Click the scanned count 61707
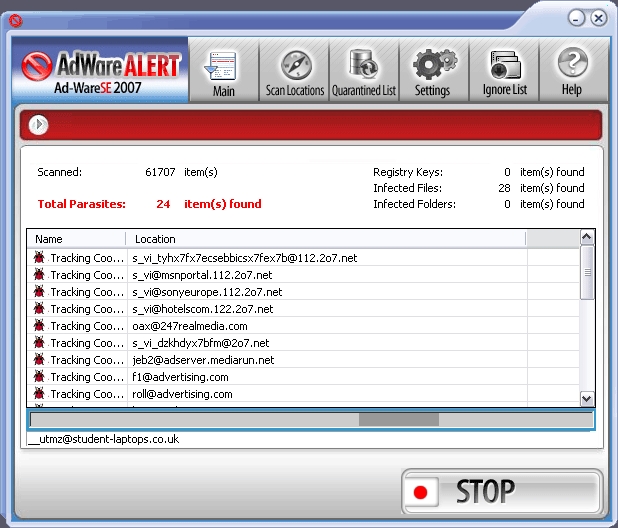Viewport: 618px width, 528px height. pyautogui.click(x=160, y=172)
